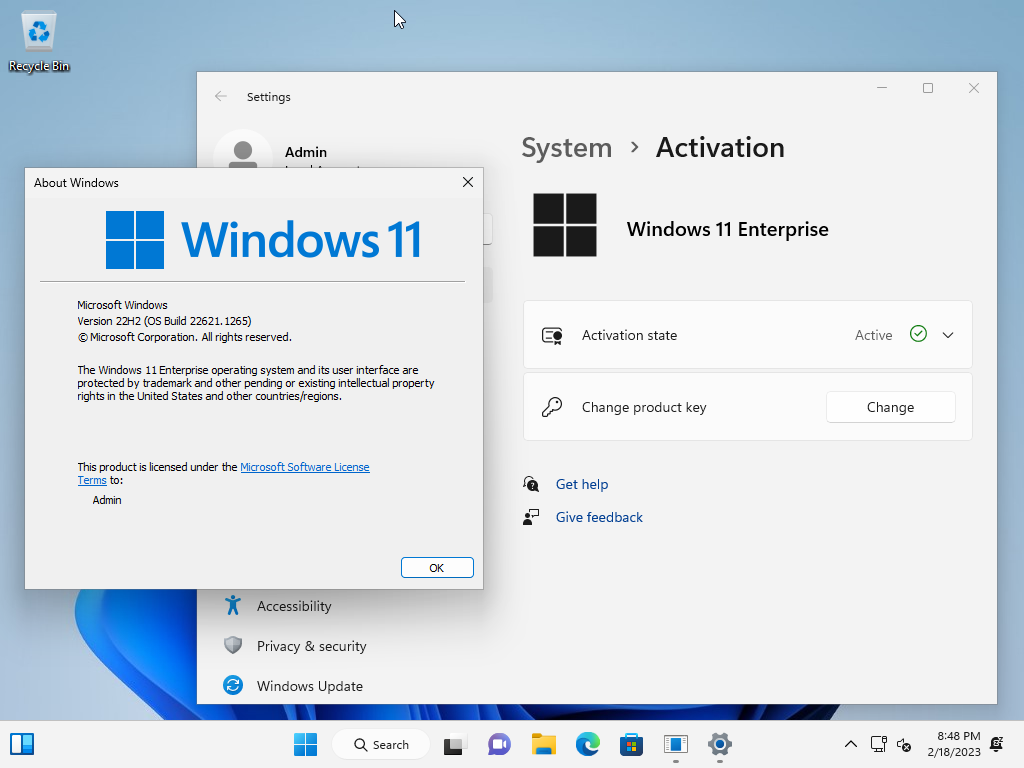
Task: Open the Give feedback link
Action: 599,517
